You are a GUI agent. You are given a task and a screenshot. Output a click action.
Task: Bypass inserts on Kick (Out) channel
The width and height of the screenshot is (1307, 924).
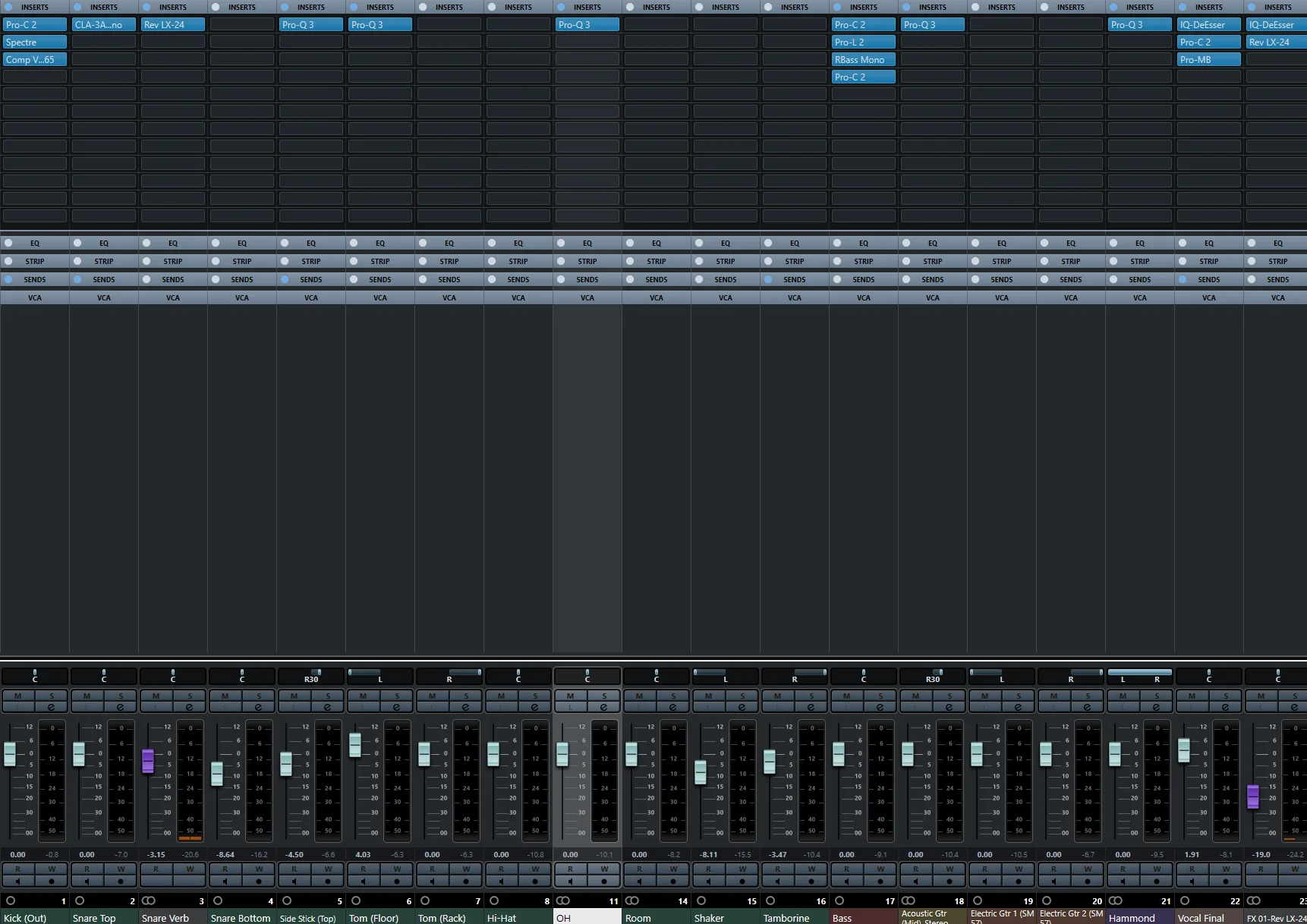pos(8,7)
